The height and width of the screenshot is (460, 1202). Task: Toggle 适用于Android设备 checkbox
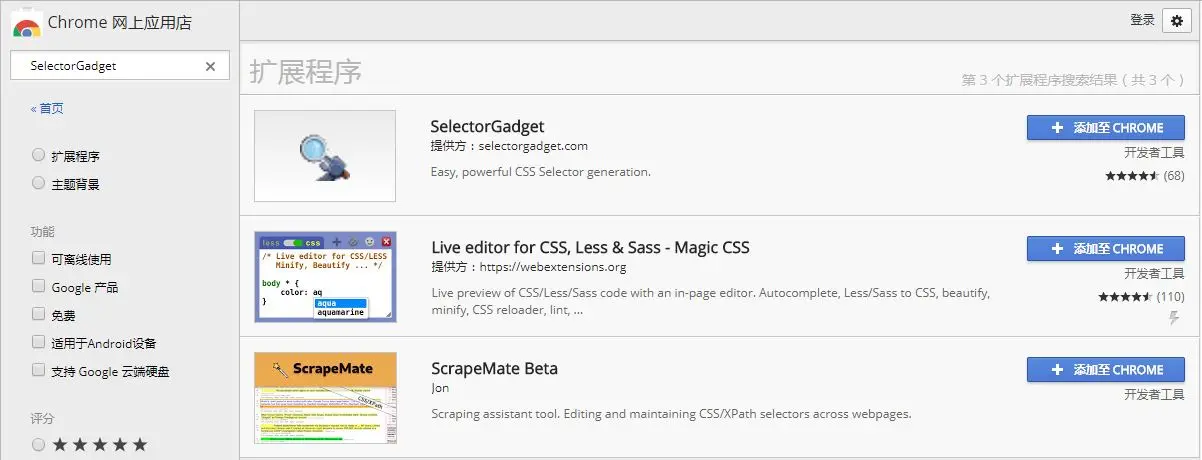[x=38, y=342]
